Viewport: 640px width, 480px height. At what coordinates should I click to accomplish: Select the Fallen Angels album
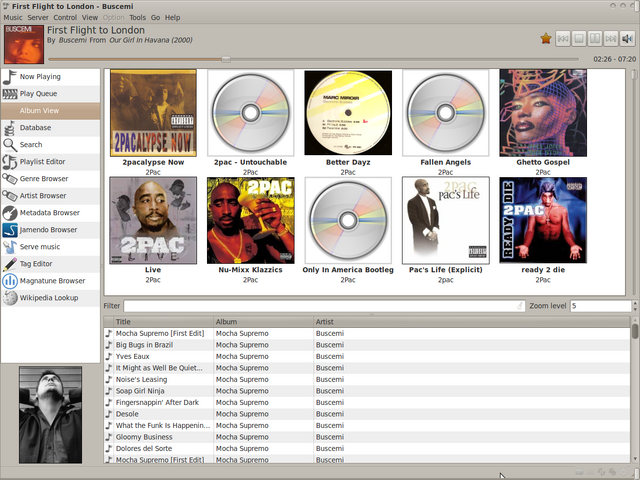(446, 113)
